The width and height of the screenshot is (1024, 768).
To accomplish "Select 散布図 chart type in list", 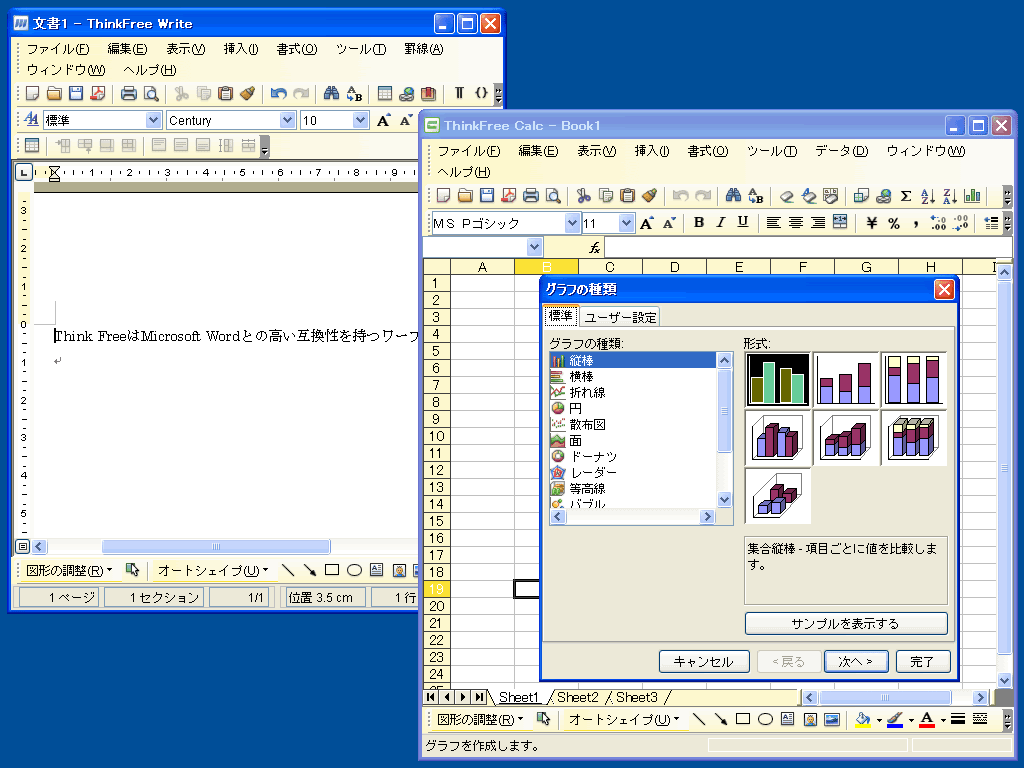I will [x=632, y=424].
